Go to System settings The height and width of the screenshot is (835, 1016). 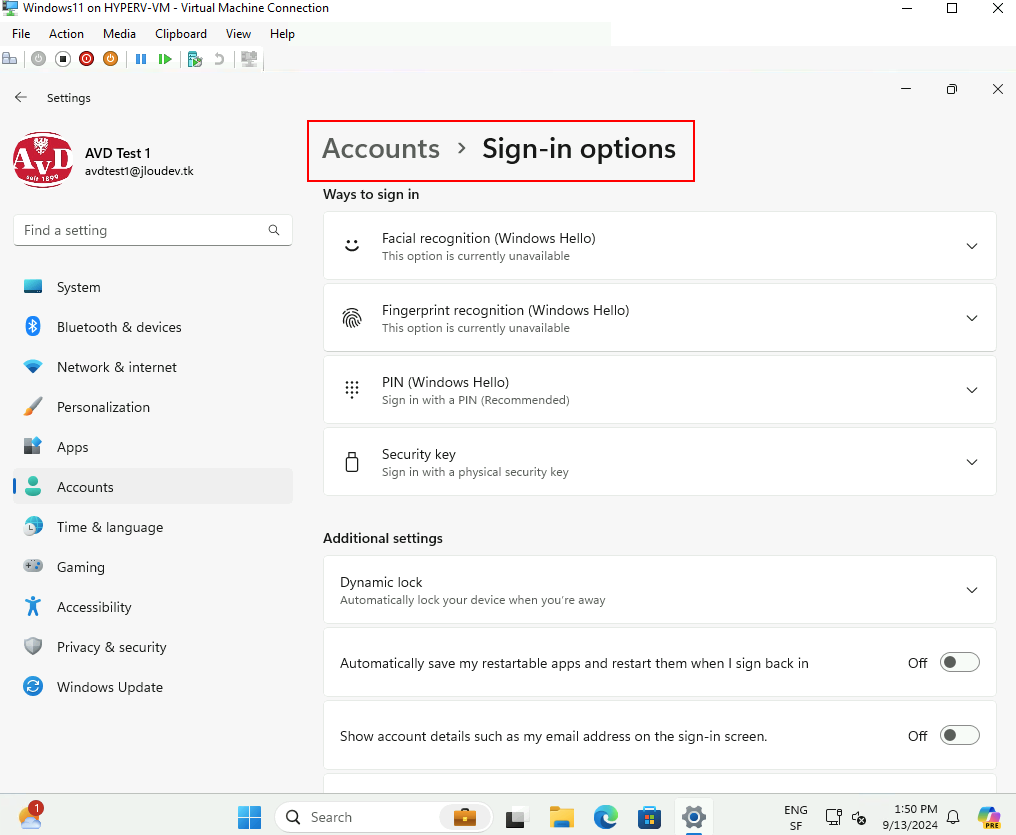pyautogui.click(x=153, y=287)
